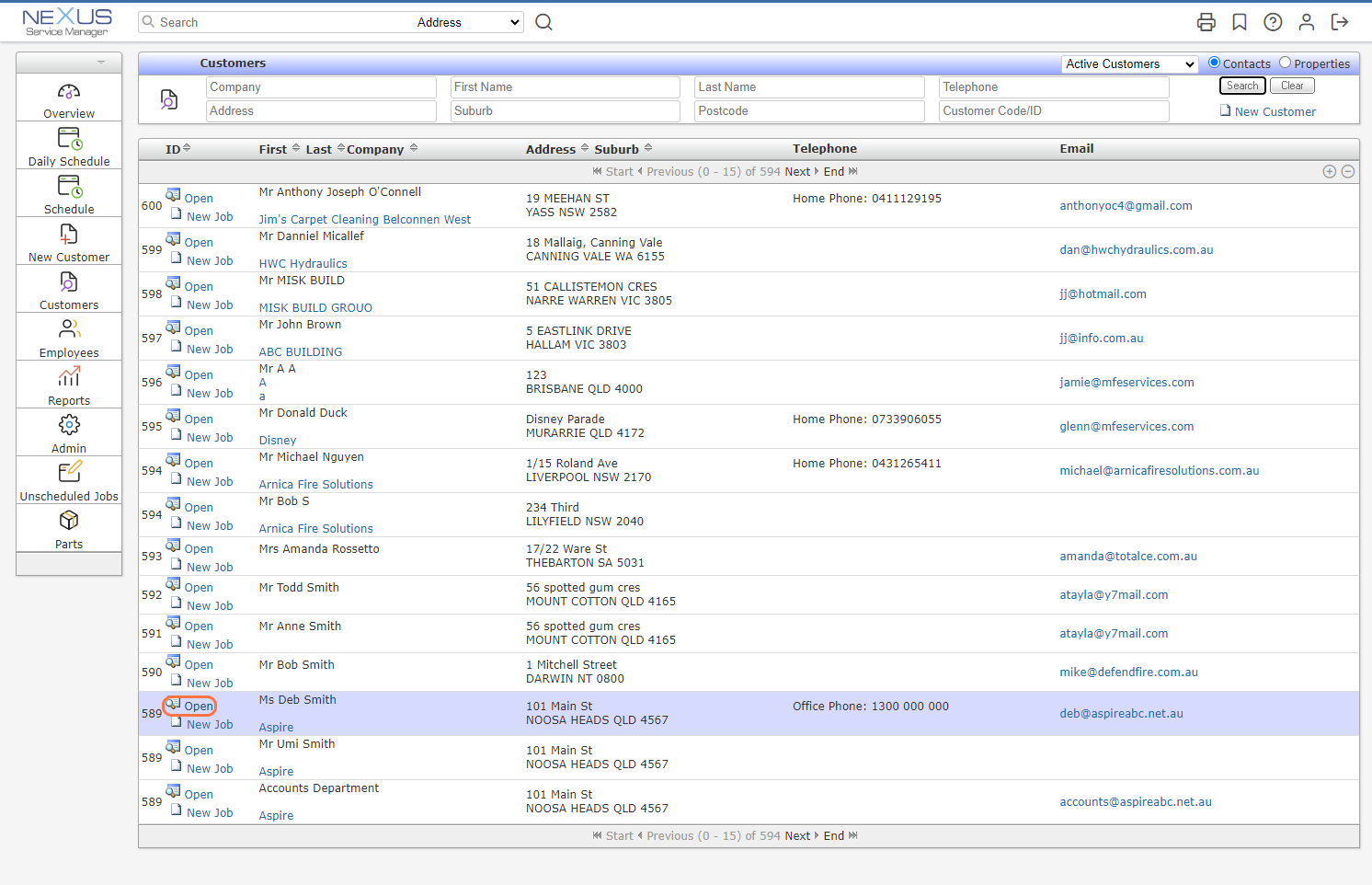The height and width of the screenshot is (885, 1372).
Task: Click the user profile icon
Action: click(1307, 21)
